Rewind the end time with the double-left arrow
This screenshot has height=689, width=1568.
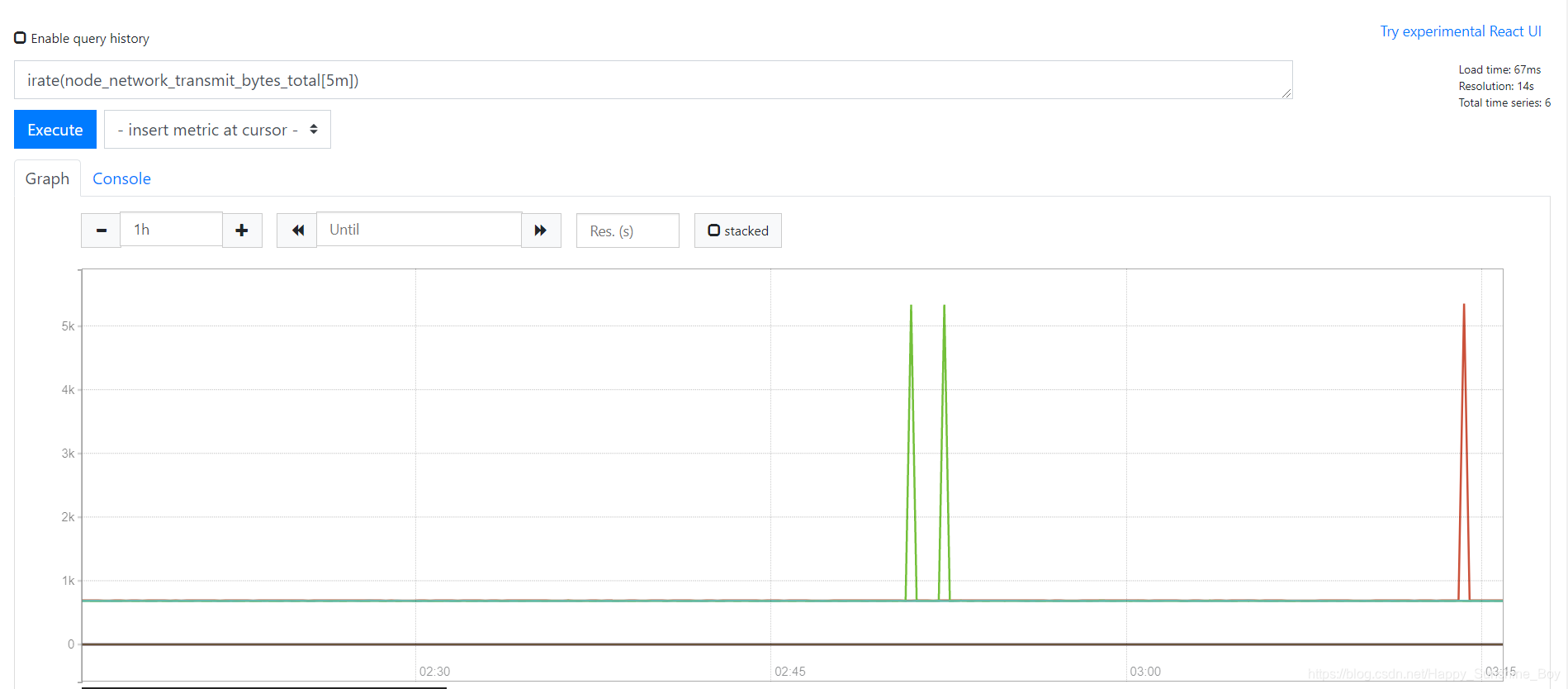pyautogui.click(x=297, y=230)
